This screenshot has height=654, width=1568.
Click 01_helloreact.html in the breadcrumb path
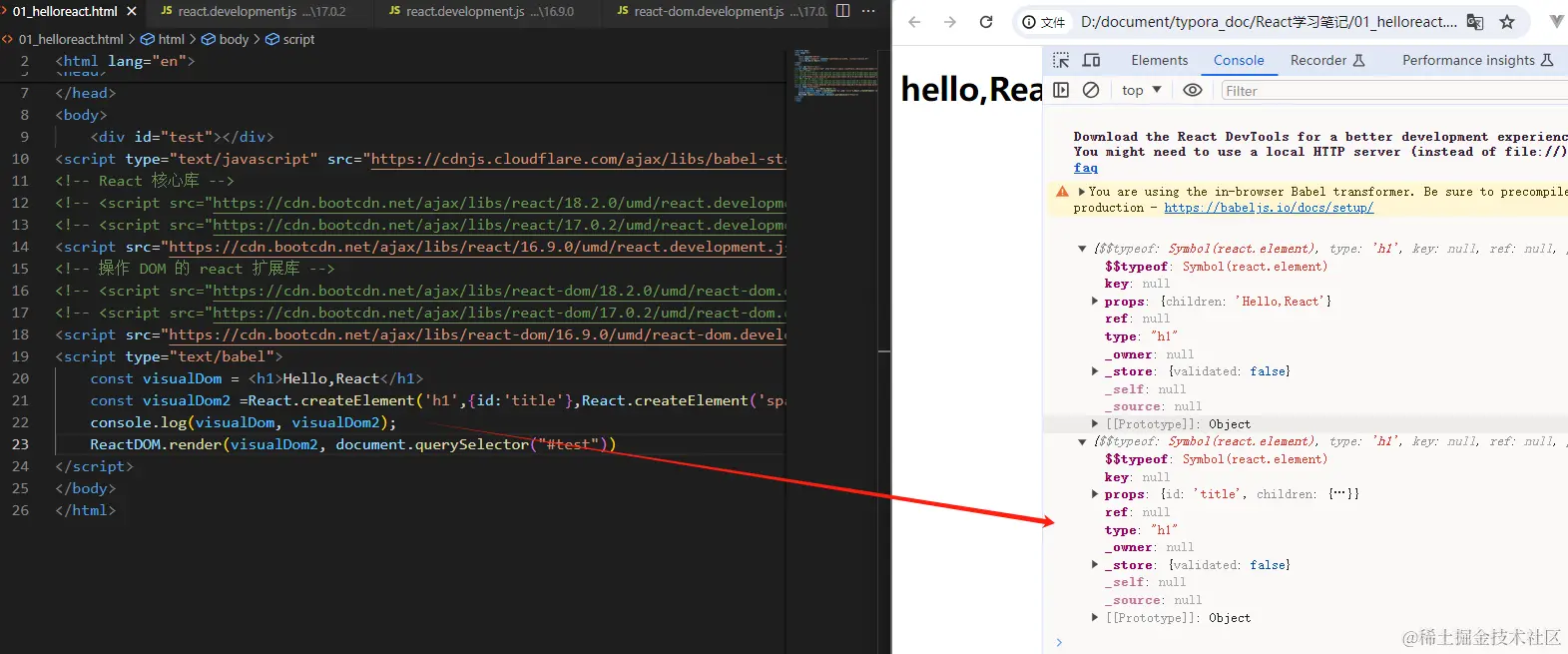coord(71,39)
